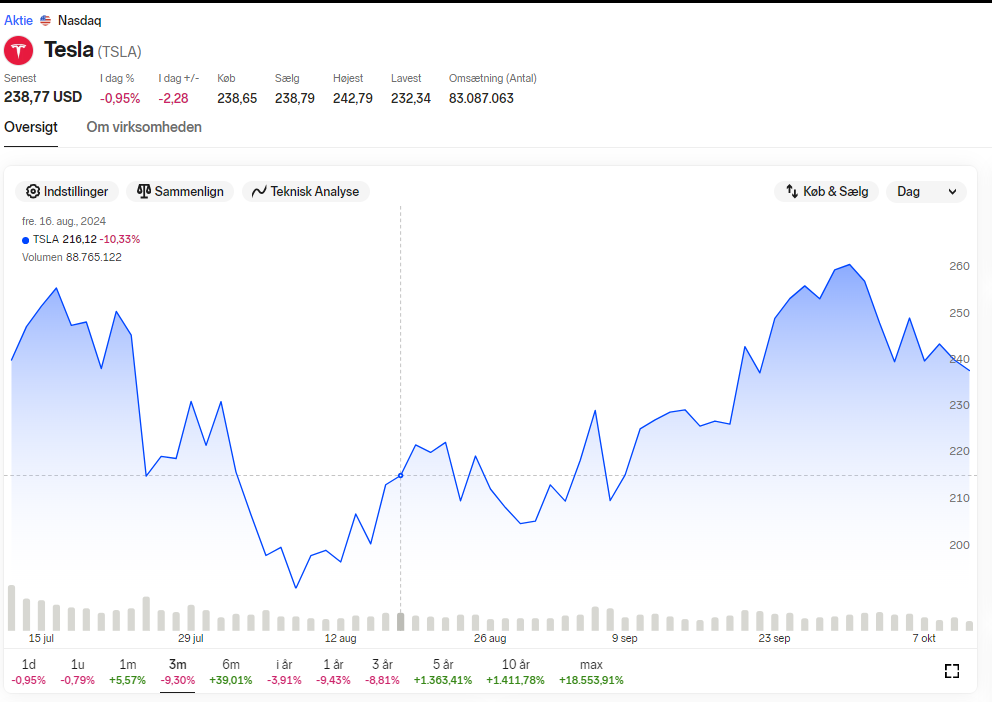This screenshot has height=702, width=992.
Task: Click the Tesla logo icon
Action: [18, 51]
